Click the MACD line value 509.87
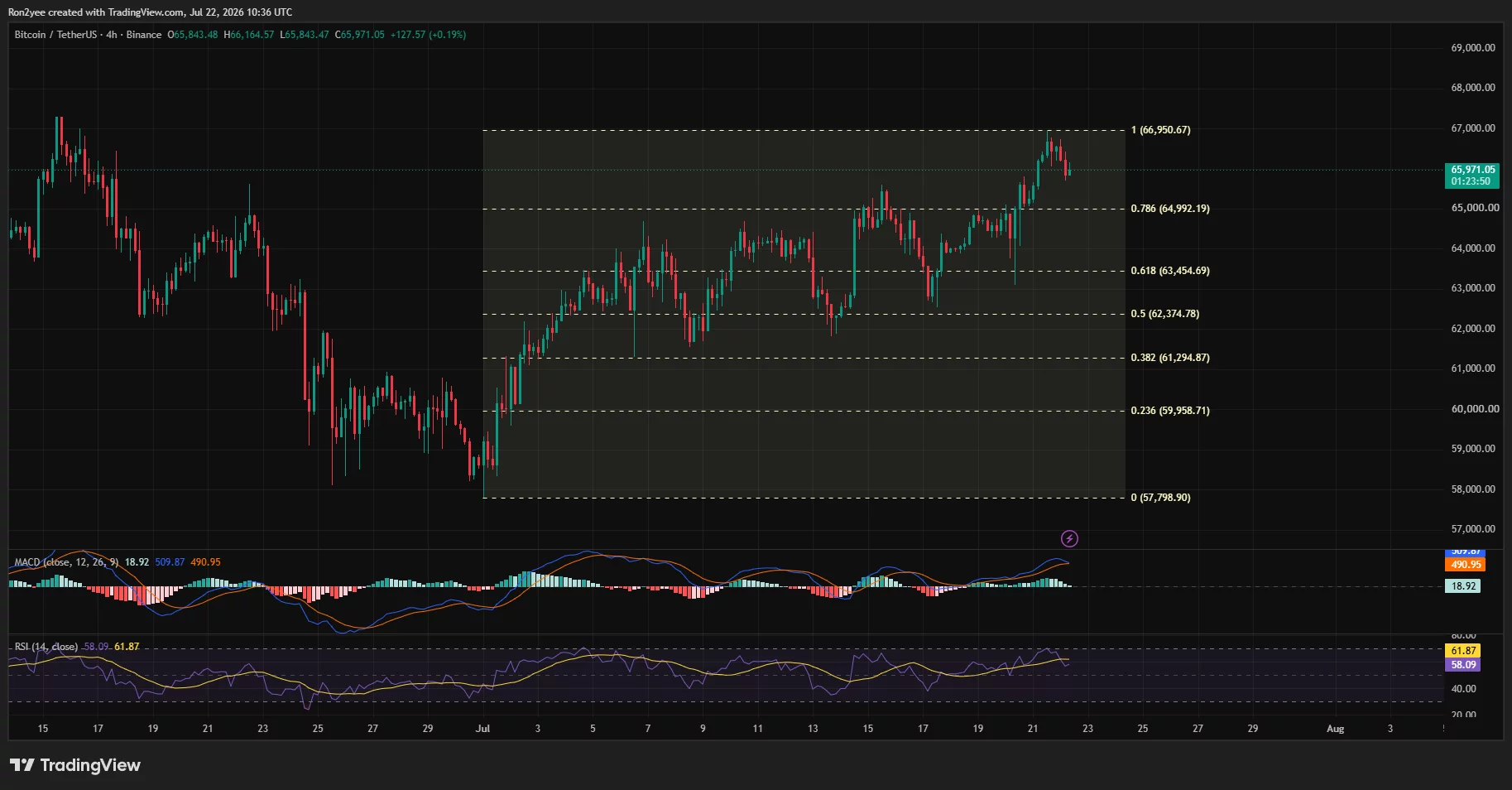 [x=170, y=562]
